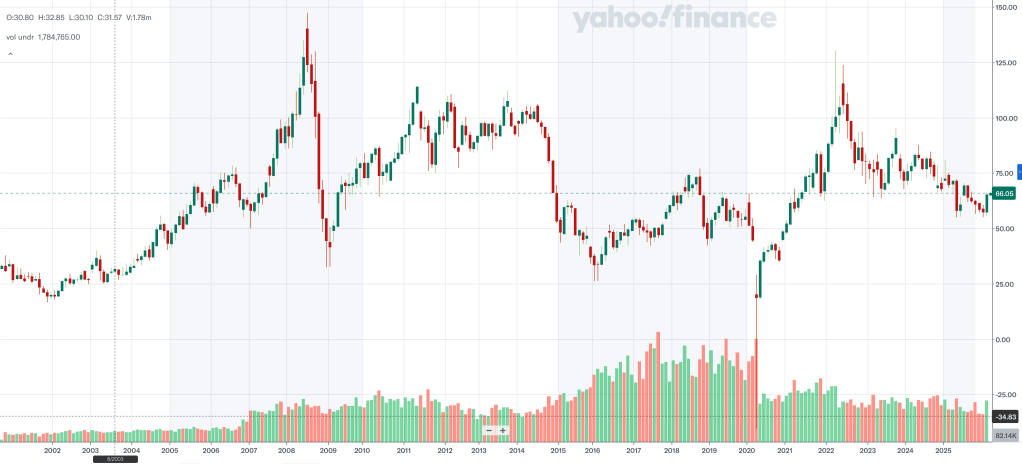The width and height of the screenshot is (1022, 464).
Task: Click the green 66.05 current price tag
Action: (1004, 193)
